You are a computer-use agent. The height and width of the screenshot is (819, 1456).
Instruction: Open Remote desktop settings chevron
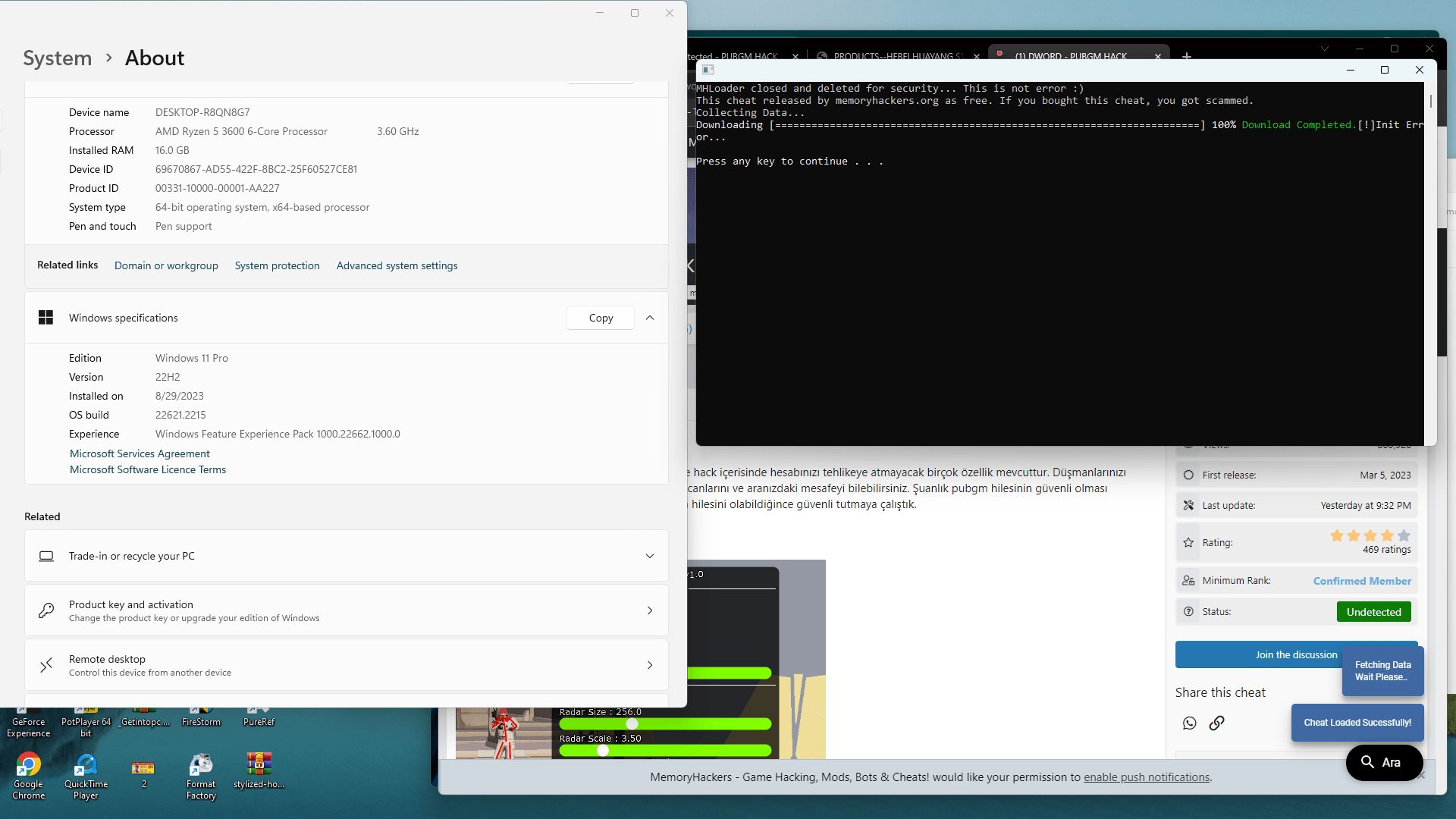click(x=650, y=665)
